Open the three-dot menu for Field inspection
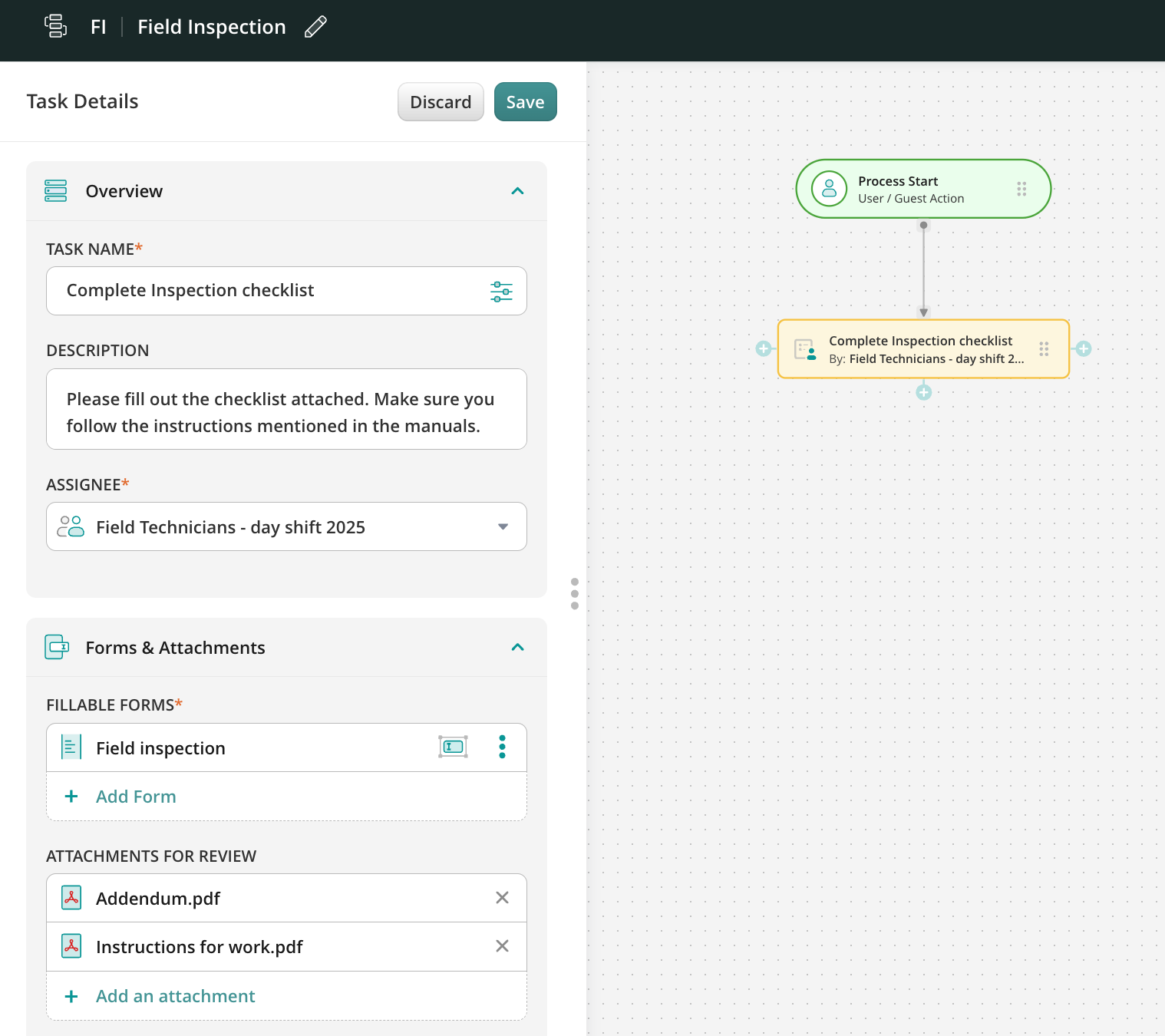Viewport: 1165px width, 1036px height. pyautogui.click(x=502, y=747)
